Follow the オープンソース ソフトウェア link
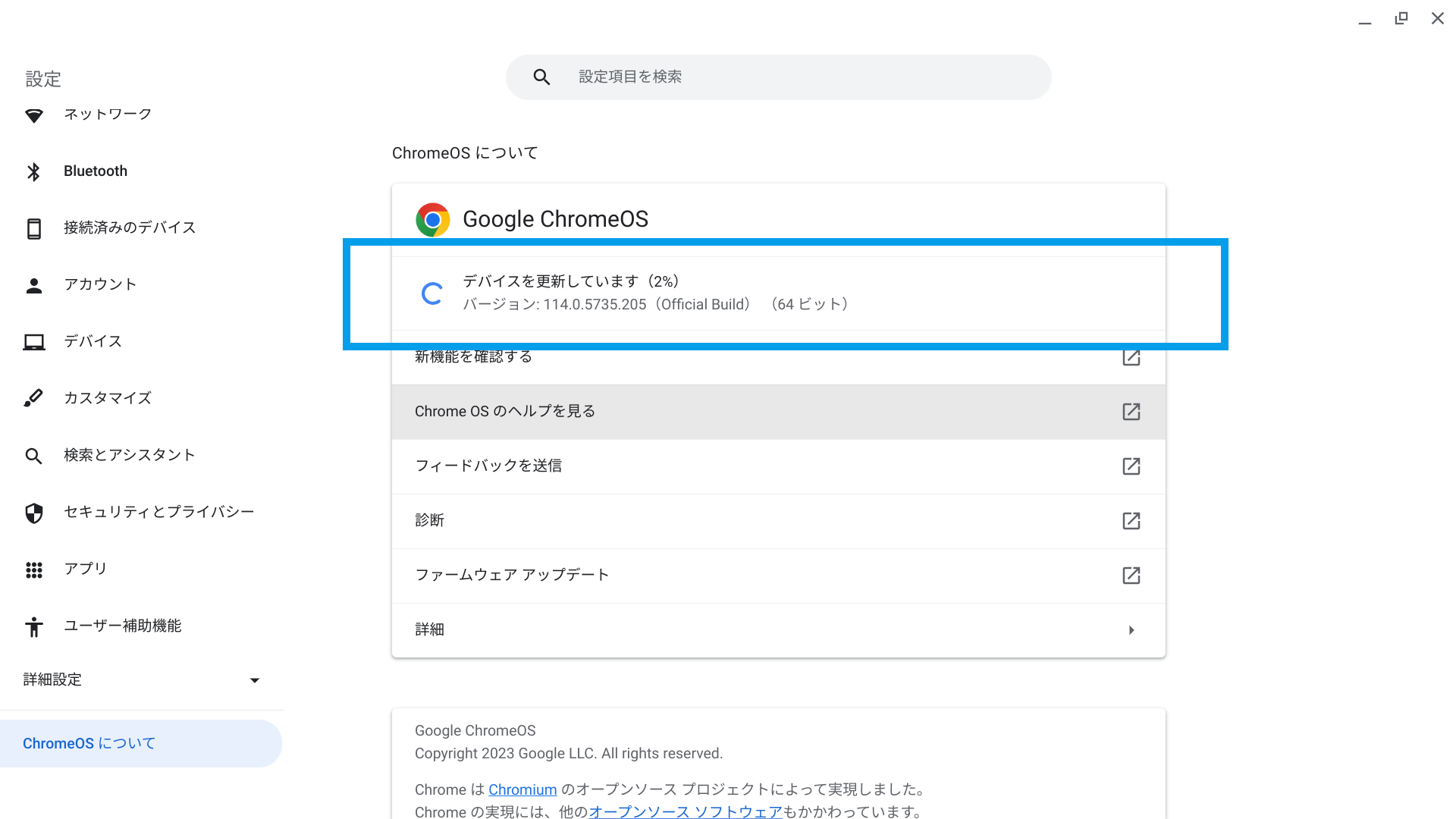The width and height of the screenshot is (1456, 819). click(x=686, y=812)
